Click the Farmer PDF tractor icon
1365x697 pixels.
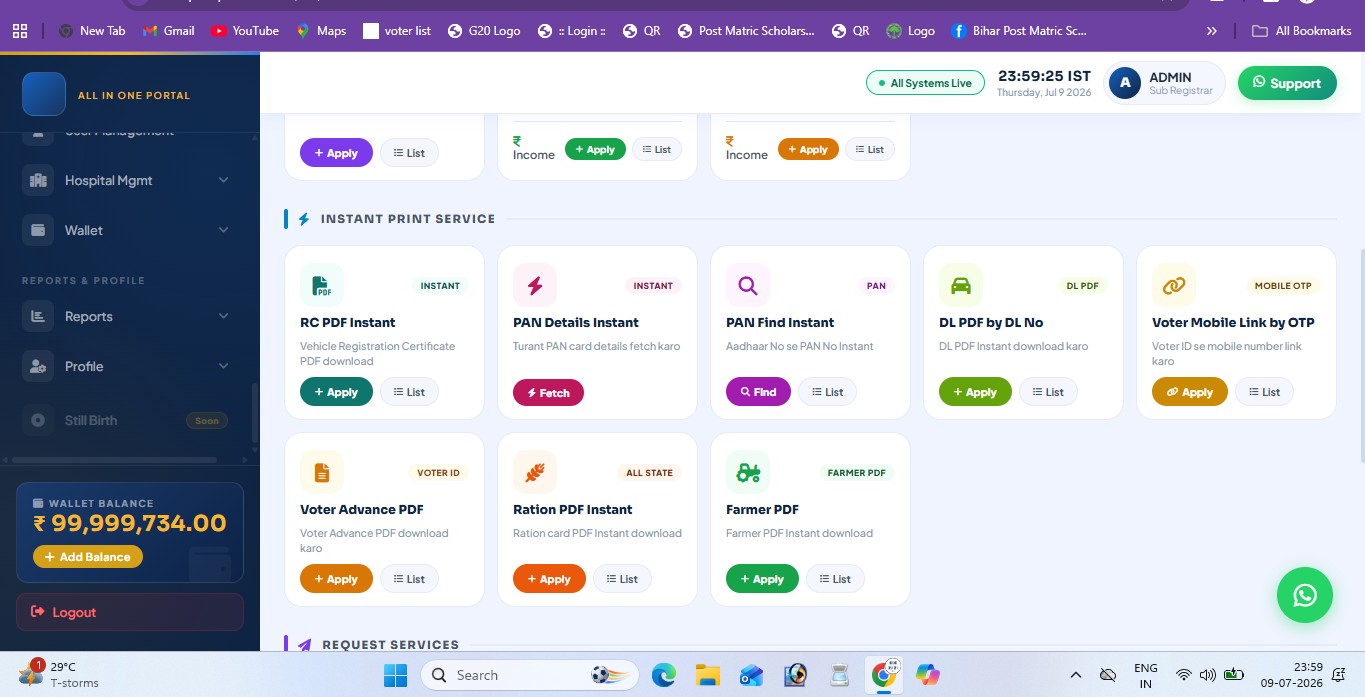pos(748,472)
